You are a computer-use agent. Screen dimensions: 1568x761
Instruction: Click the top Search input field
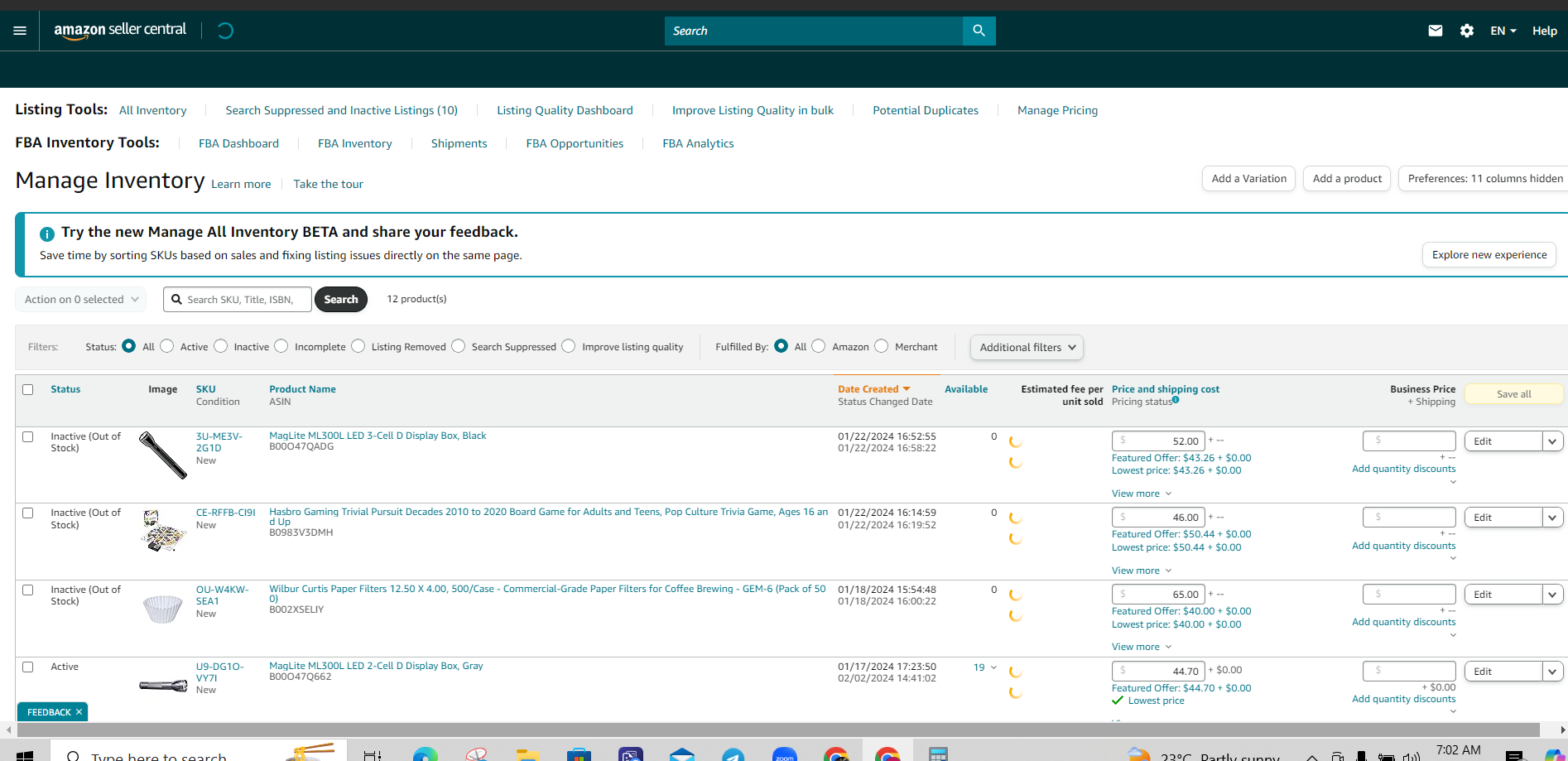pos(814,31)
